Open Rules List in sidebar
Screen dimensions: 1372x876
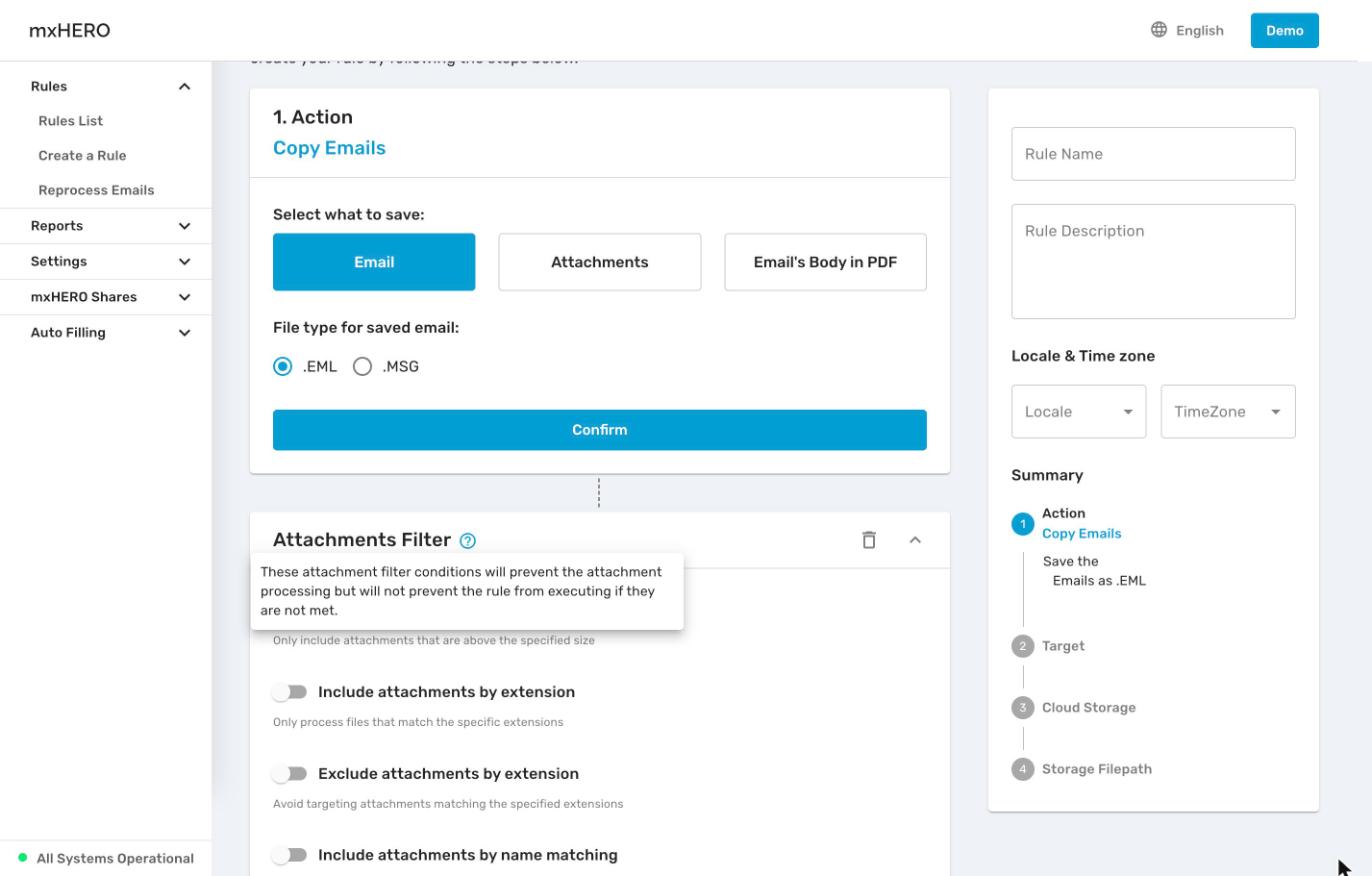coord(70,121)
